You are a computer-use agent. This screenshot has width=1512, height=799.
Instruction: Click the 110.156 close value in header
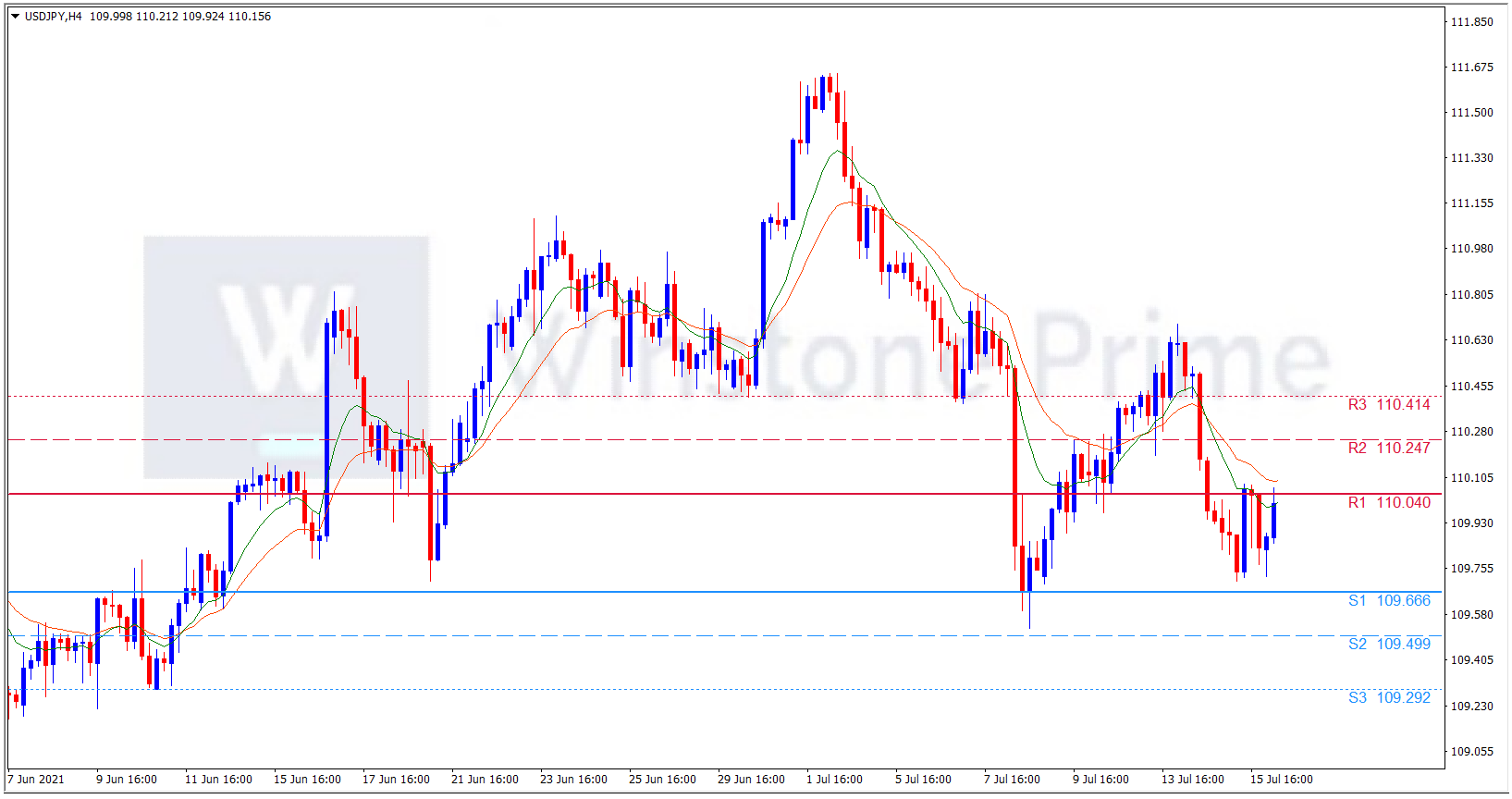(x=250, y=17)
